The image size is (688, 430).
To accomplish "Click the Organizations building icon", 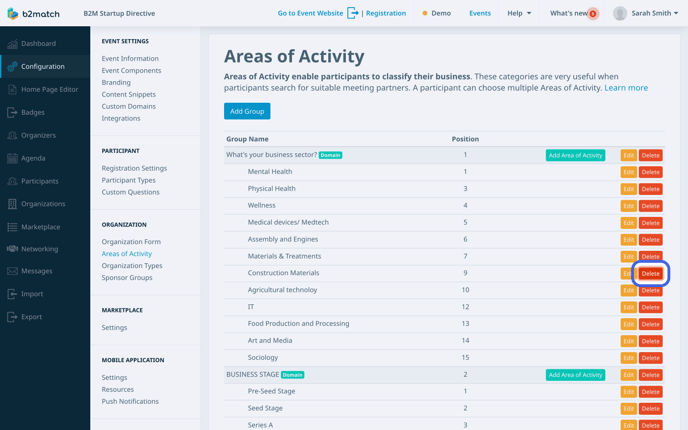I will pos(12,204).
